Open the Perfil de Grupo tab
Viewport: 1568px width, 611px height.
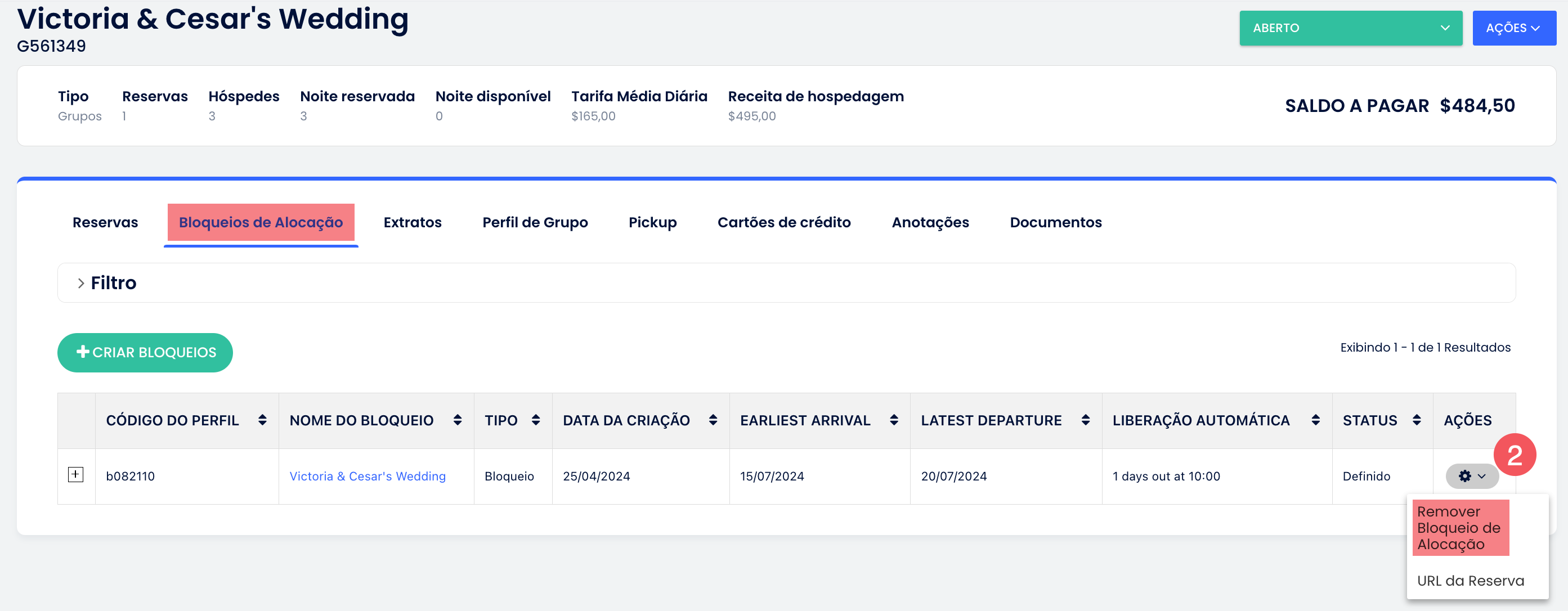coord(535,223)
